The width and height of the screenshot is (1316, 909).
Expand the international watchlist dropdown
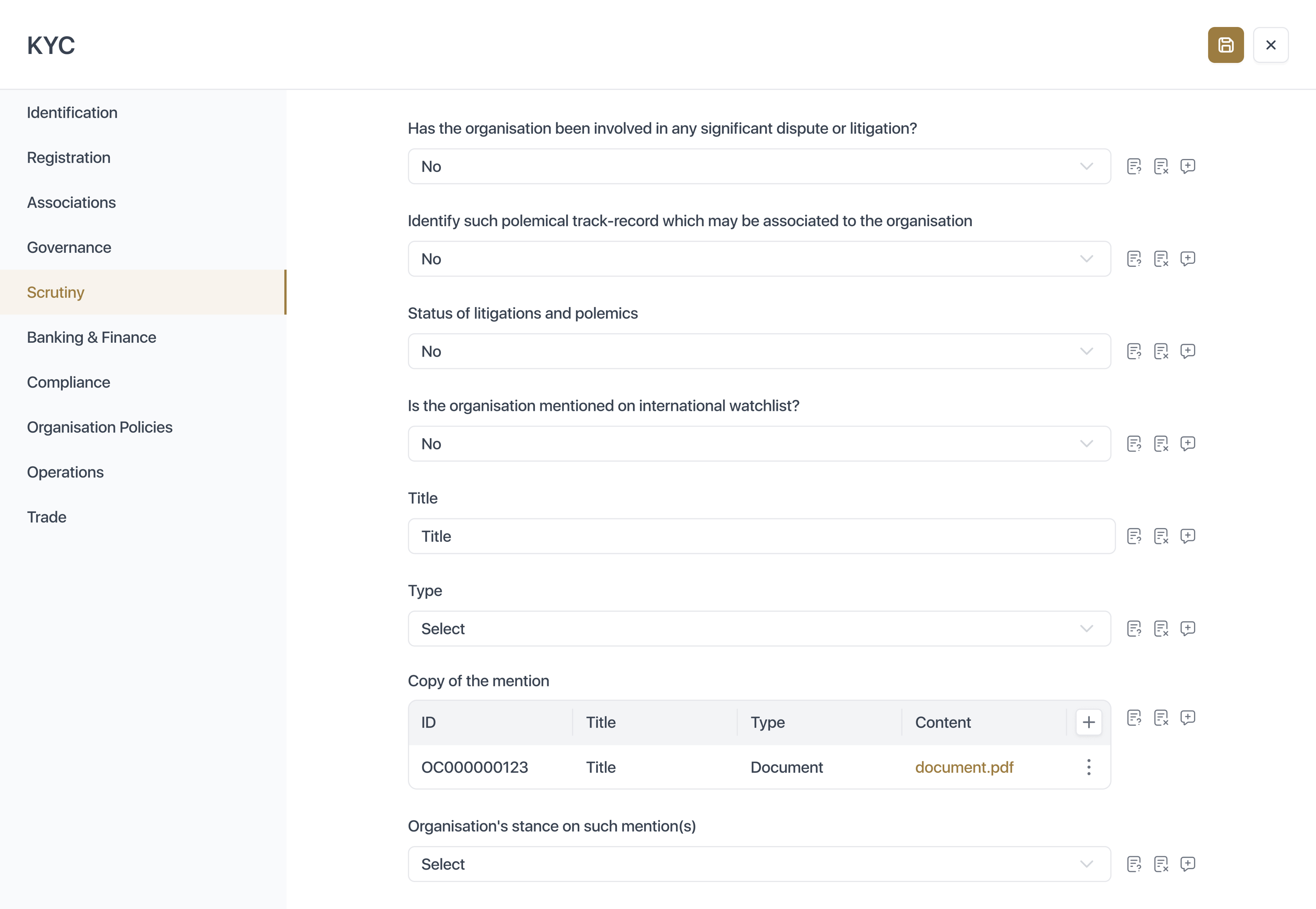(x=759, y=444)
